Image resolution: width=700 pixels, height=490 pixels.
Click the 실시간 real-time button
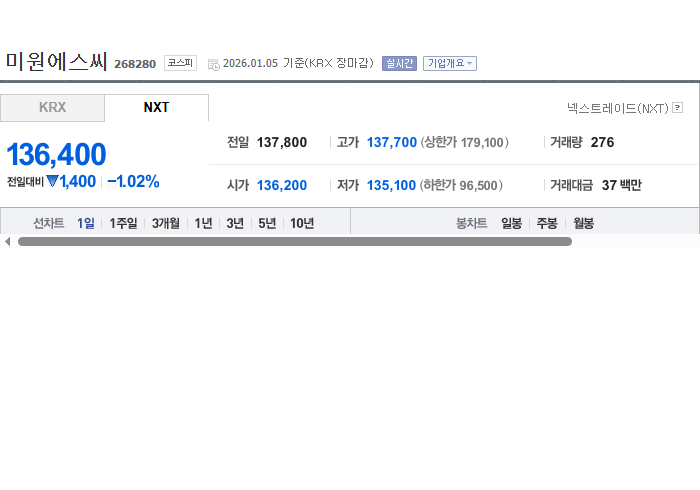pos(399,63)
